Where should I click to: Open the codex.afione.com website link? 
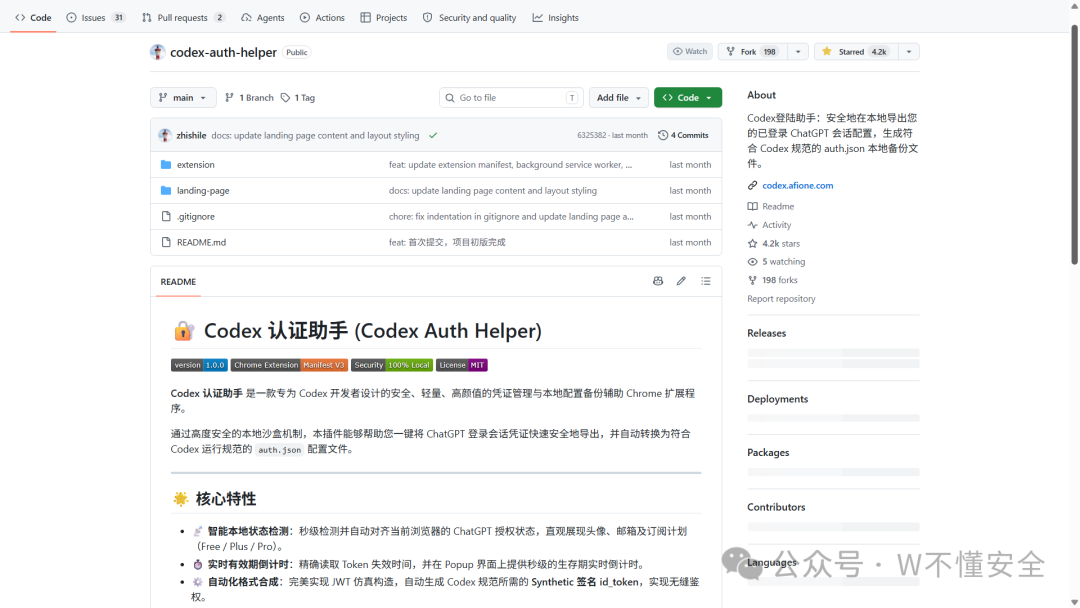[x=798, y=185]
